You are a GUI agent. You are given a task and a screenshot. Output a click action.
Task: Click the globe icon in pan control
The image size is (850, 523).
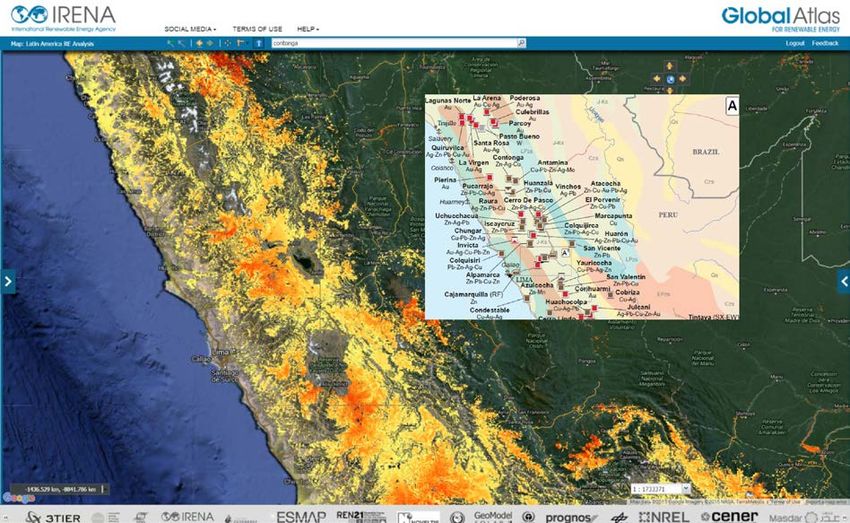tap(670, 79)
